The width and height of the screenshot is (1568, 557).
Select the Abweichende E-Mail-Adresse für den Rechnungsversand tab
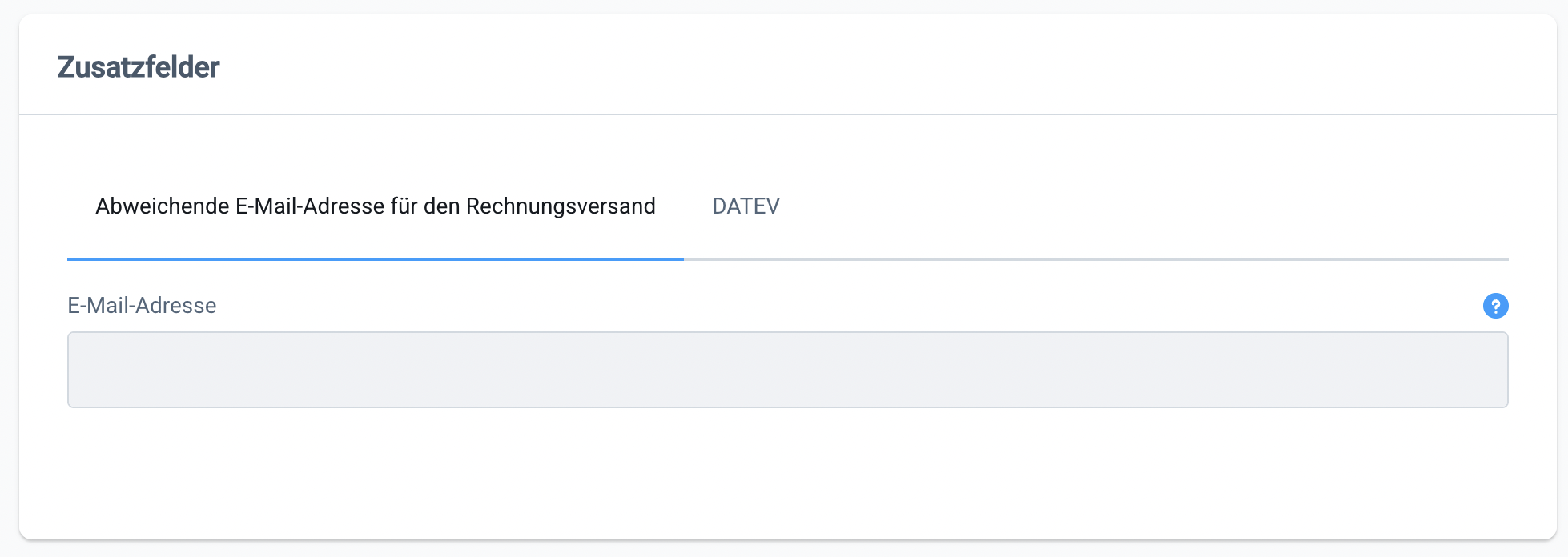click(375, 206)
